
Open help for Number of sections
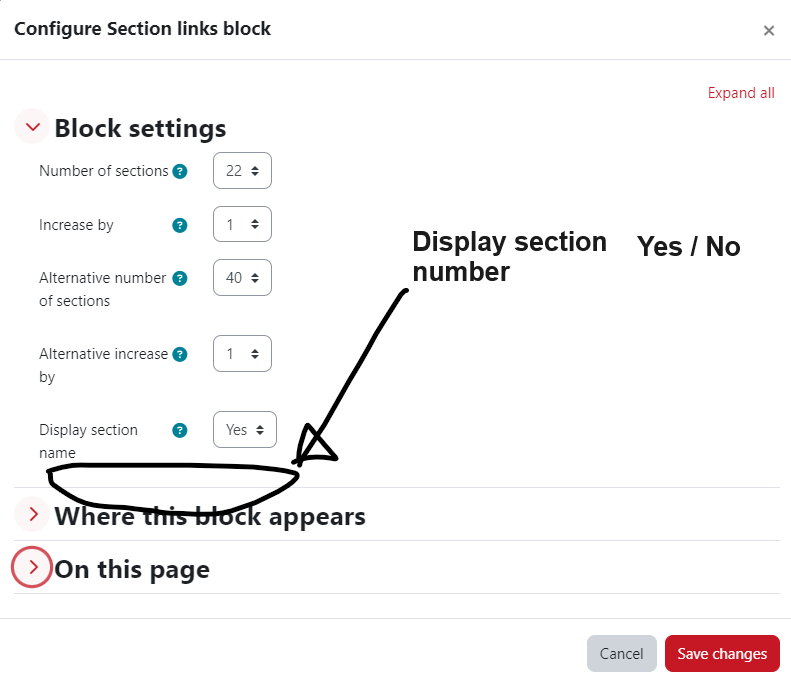[x=180, y=172]
